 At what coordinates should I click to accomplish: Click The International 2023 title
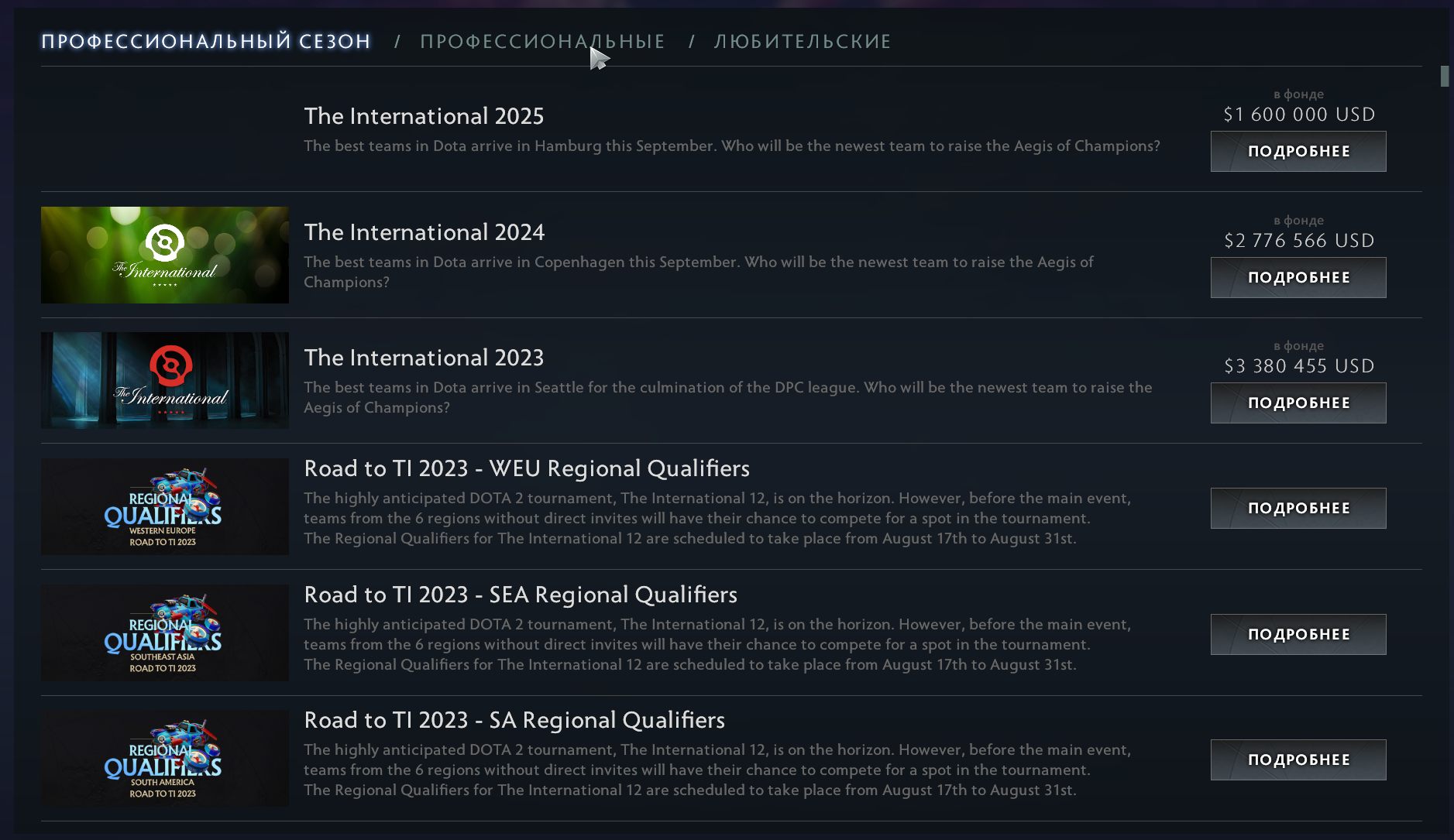click(x=424, y=358)
